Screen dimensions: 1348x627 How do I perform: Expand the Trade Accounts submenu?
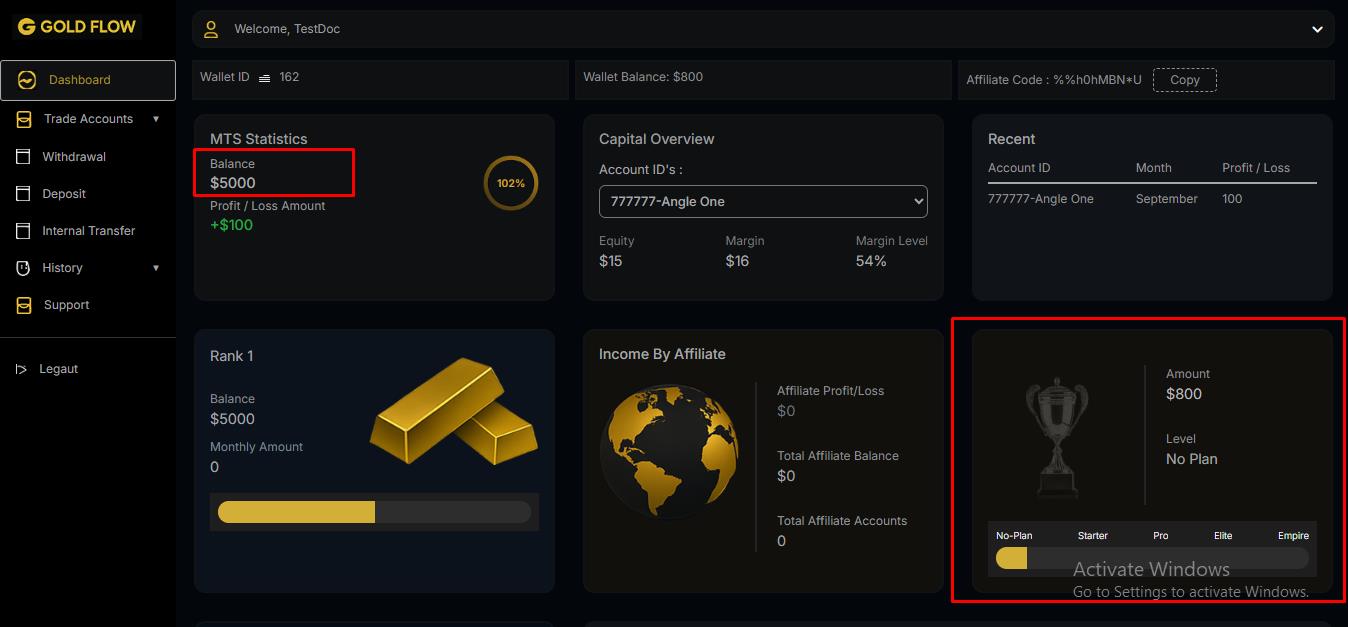(x=156, y=118)
